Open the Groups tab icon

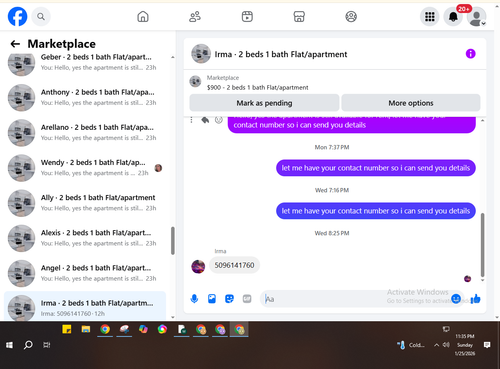[351, 16]
